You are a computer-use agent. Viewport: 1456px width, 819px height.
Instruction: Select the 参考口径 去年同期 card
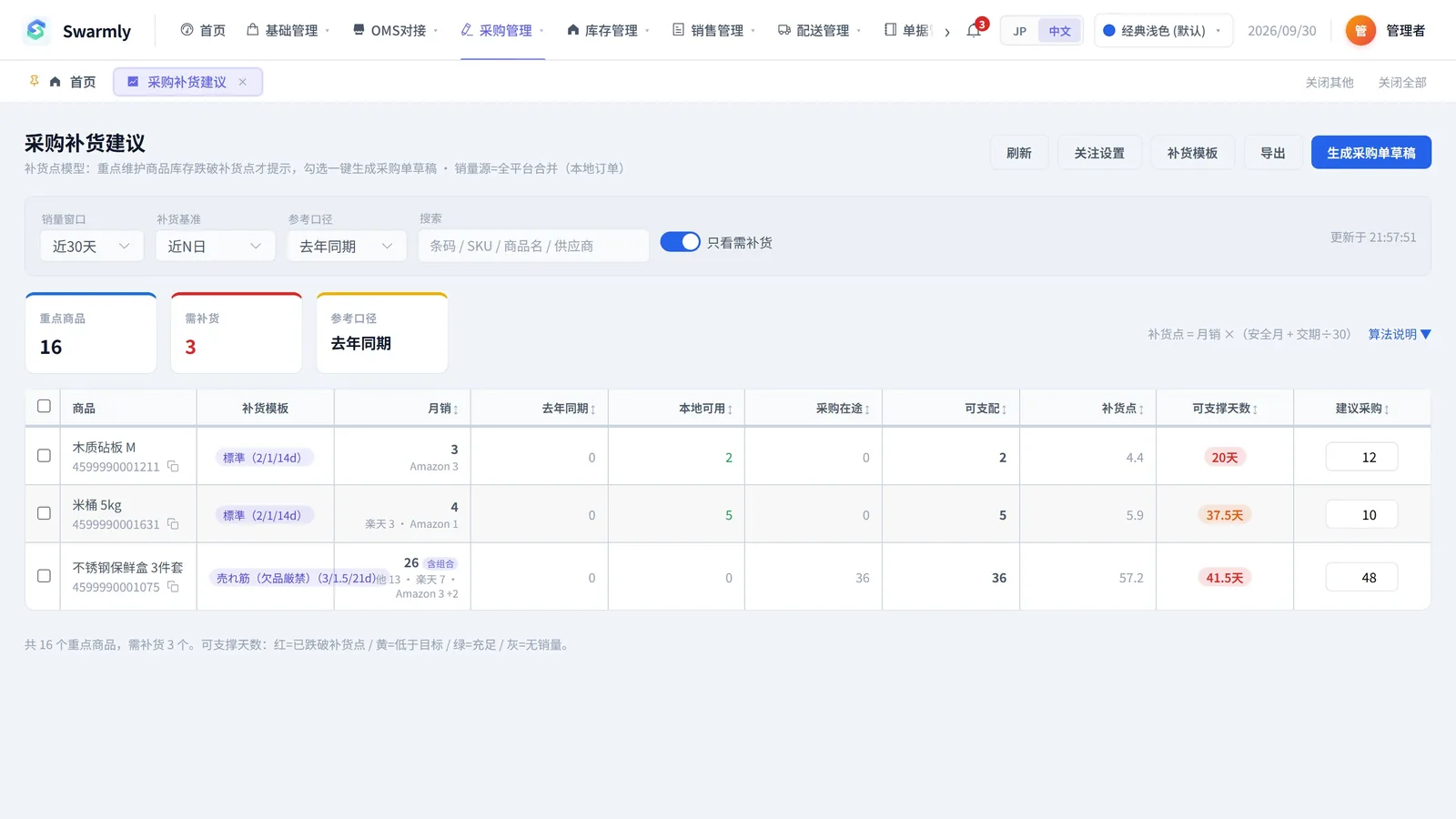382,333
